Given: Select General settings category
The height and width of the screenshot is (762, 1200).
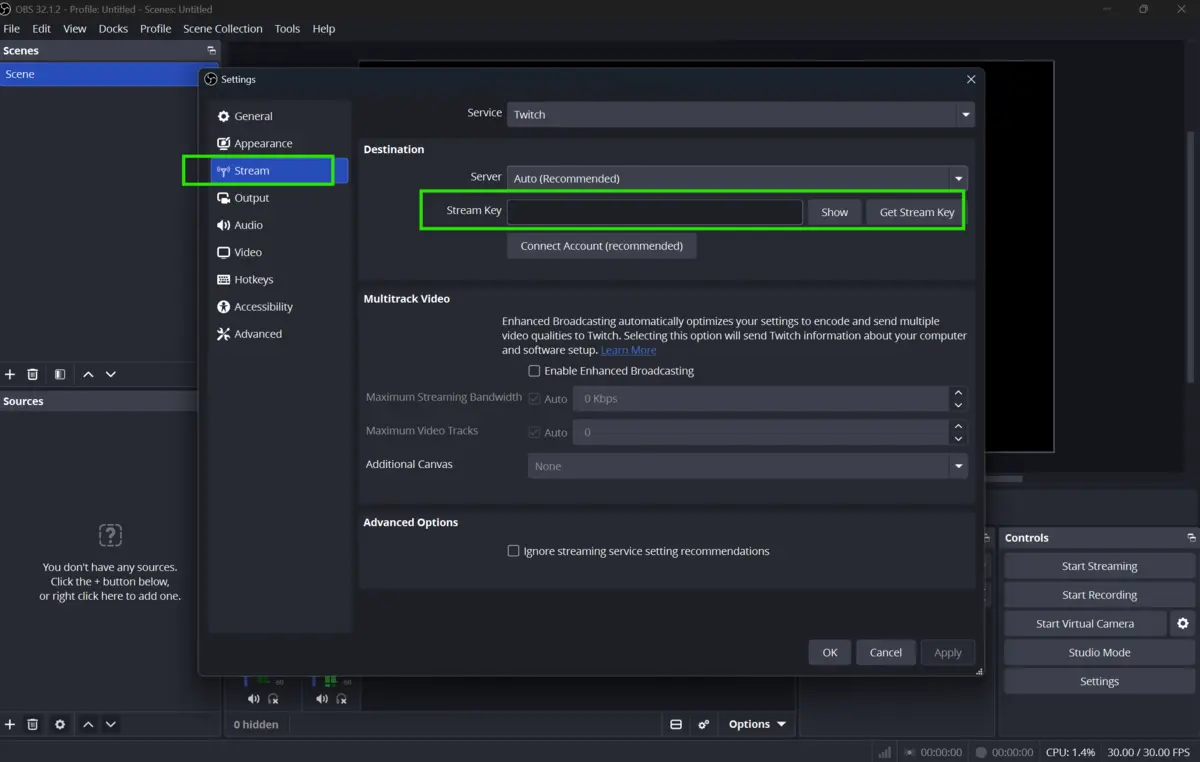Looking at the screenshot, I should tap(280, 116).
